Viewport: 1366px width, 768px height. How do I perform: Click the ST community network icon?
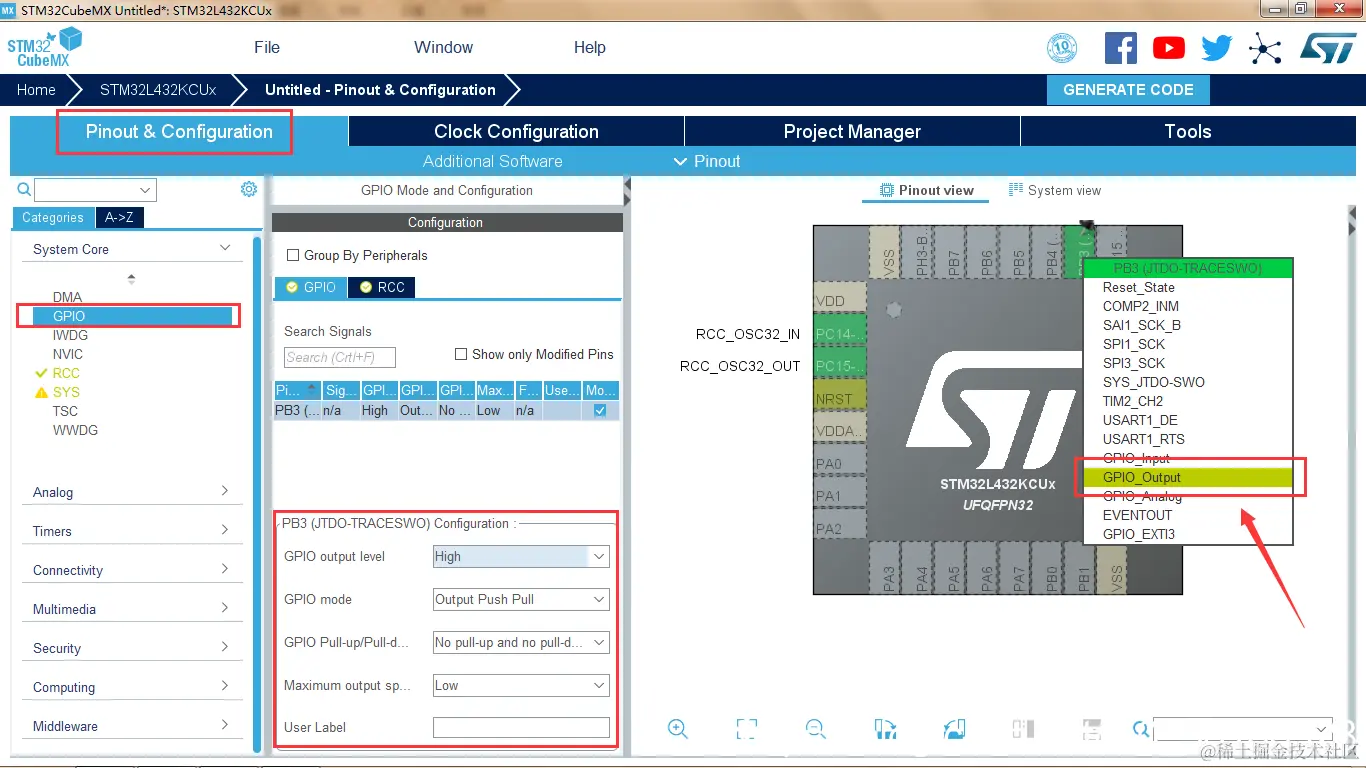tap(1265, 48)
